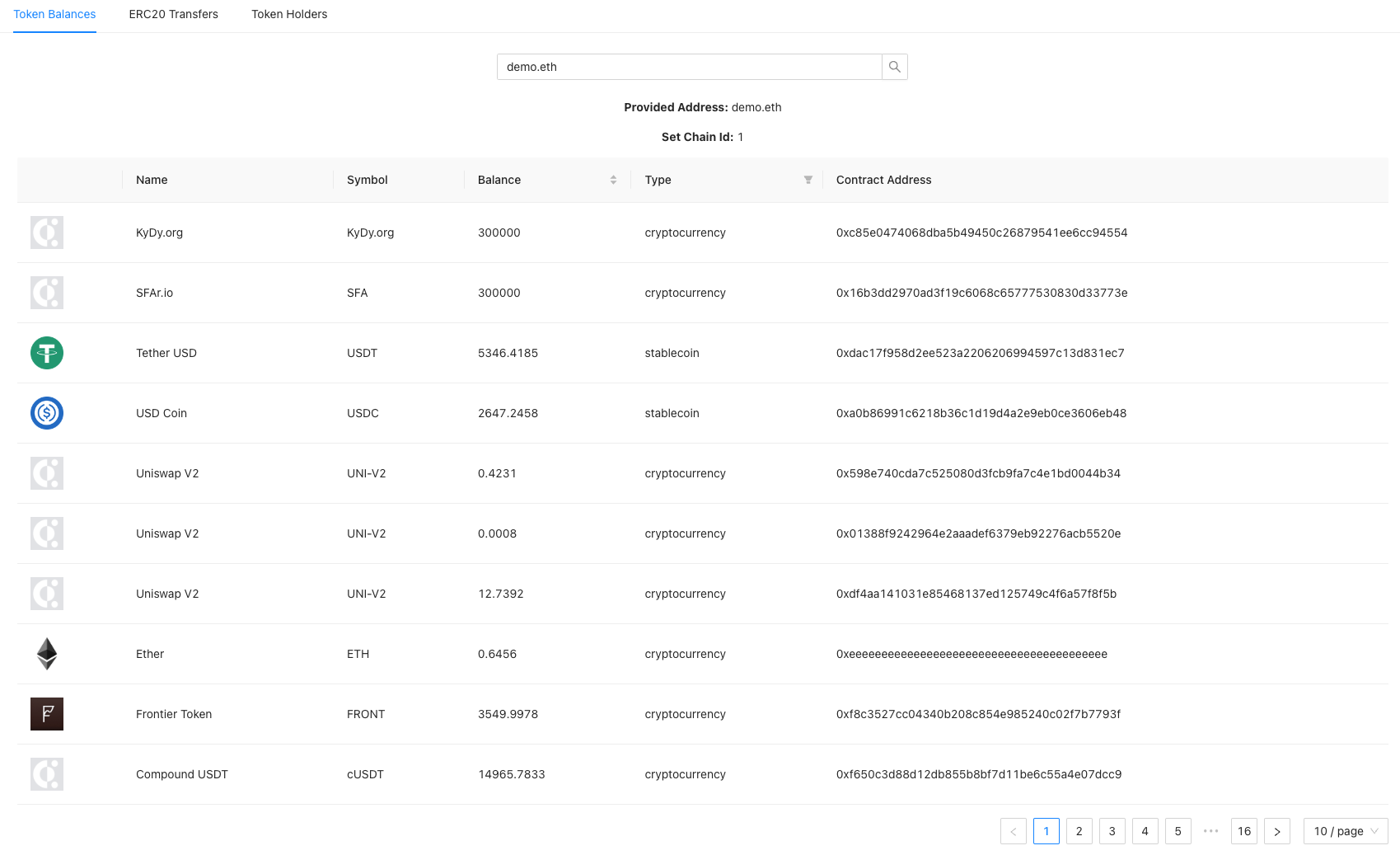Click the Ether name cell

[x=150, y=654]
